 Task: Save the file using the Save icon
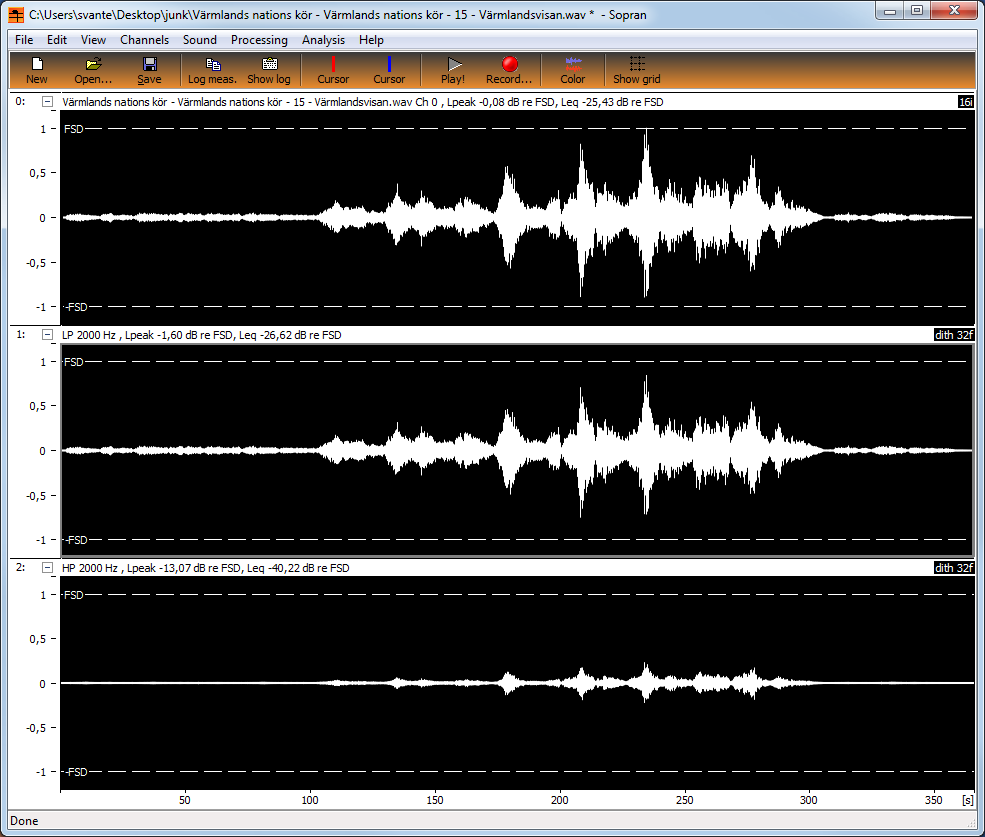[150, 70]
